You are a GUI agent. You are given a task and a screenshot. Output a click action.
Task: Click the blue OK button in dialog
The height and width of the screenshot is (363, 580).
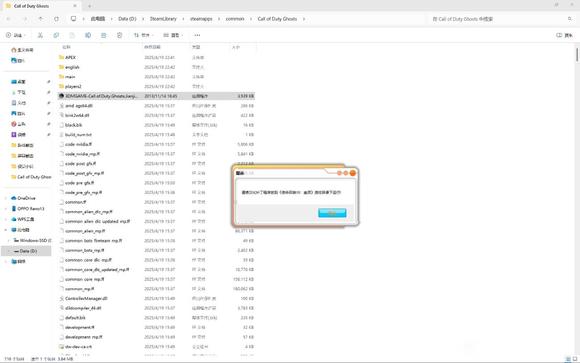[x=332, y=213]
